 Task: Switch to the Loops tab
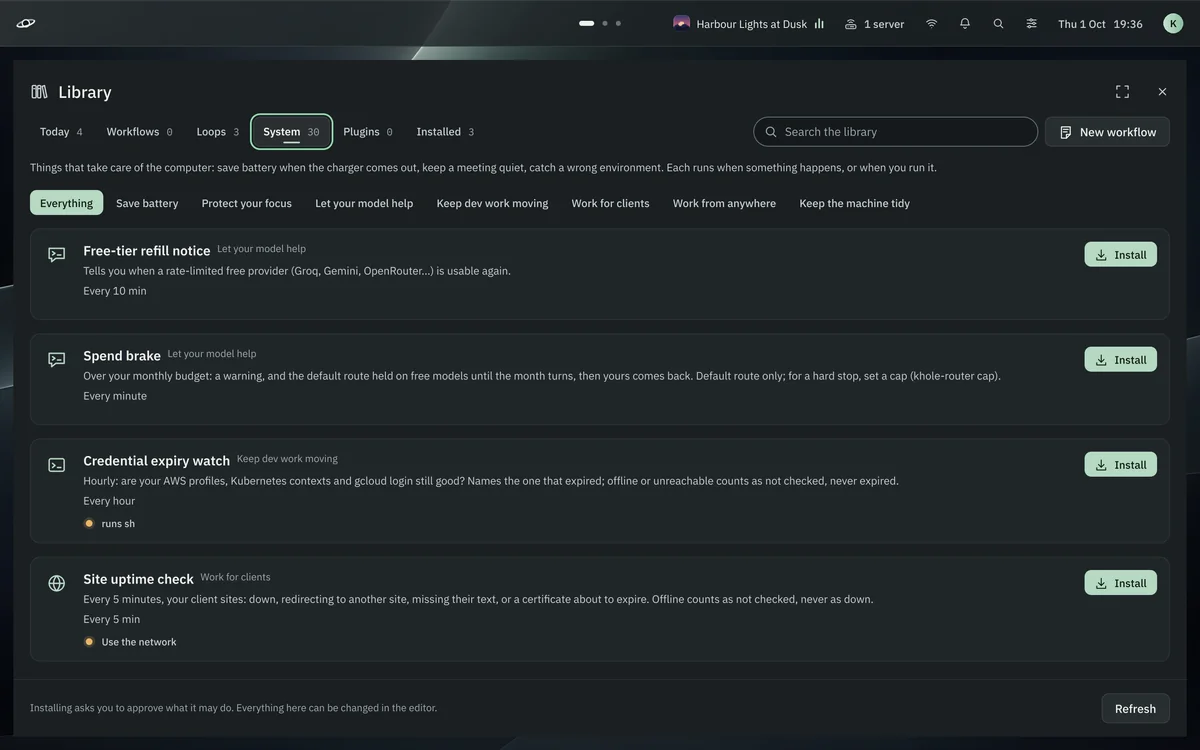click(x=217, y=131)
